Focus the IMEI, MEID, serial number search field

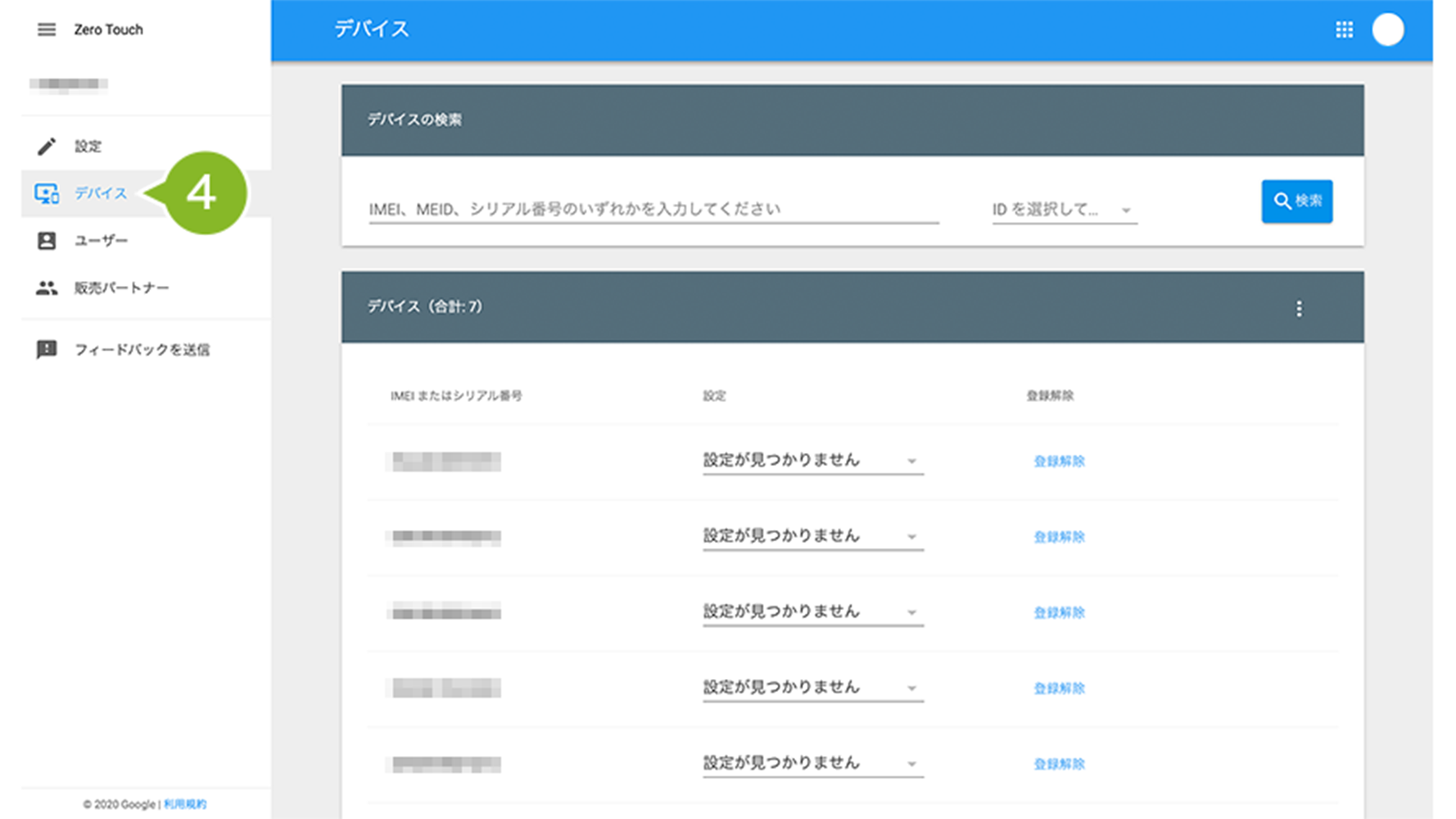653,210
